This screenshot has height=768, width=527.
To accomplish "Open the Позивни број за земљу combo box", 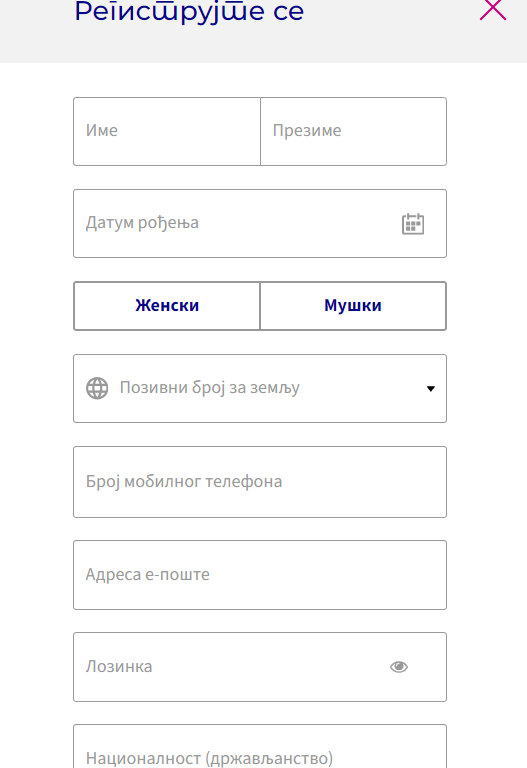I will click(260, 388).
